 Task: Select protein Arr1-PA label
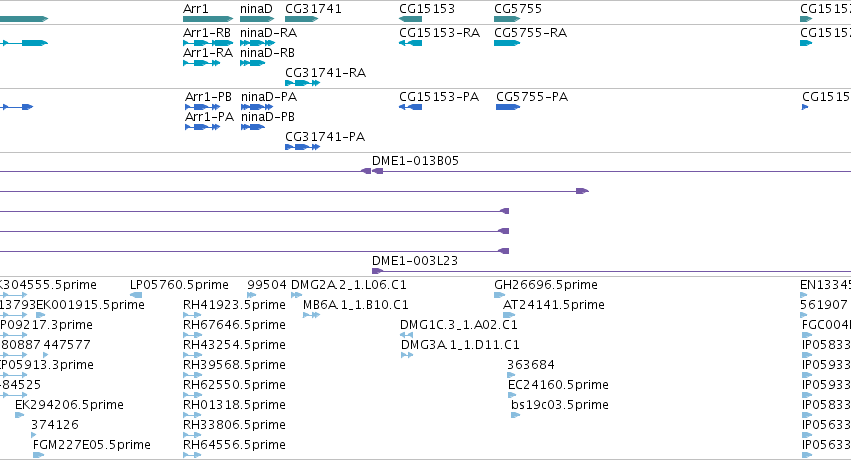209,117
